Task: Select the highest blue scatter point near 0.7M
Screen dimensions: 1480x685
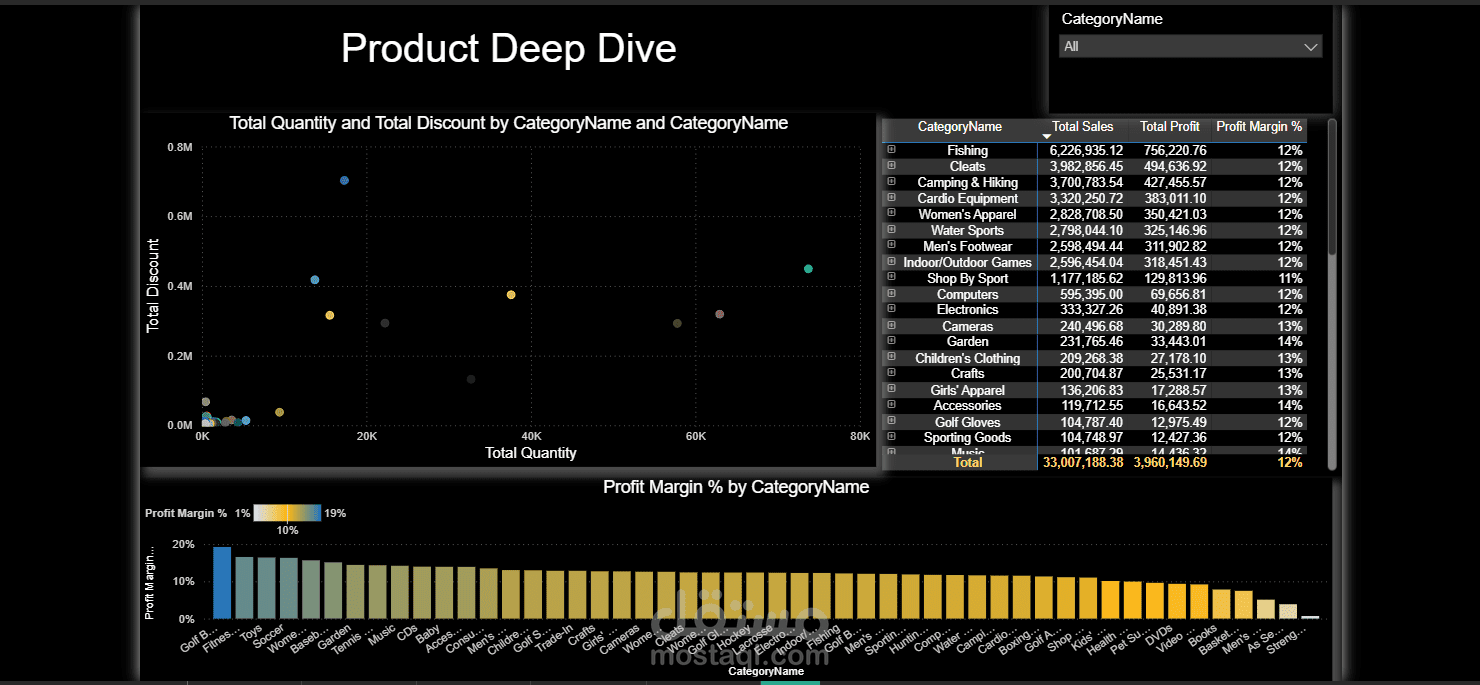Action: [x=344, y=180]
